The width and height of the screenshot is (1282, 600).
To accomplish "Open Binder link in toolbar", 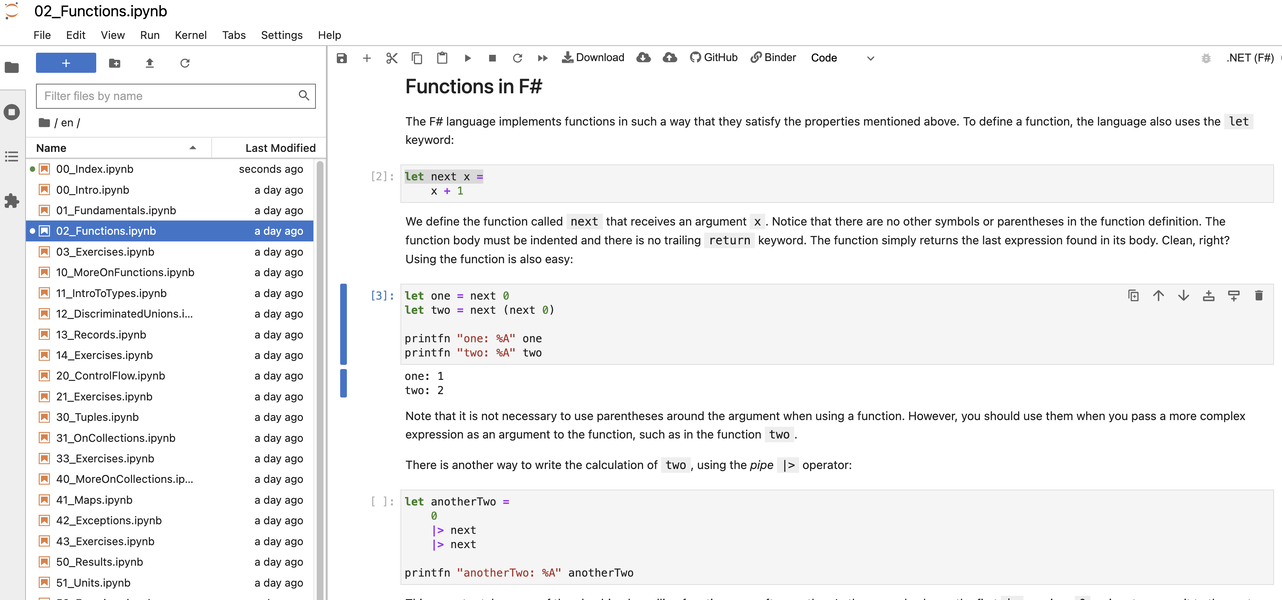I will 774,58.
